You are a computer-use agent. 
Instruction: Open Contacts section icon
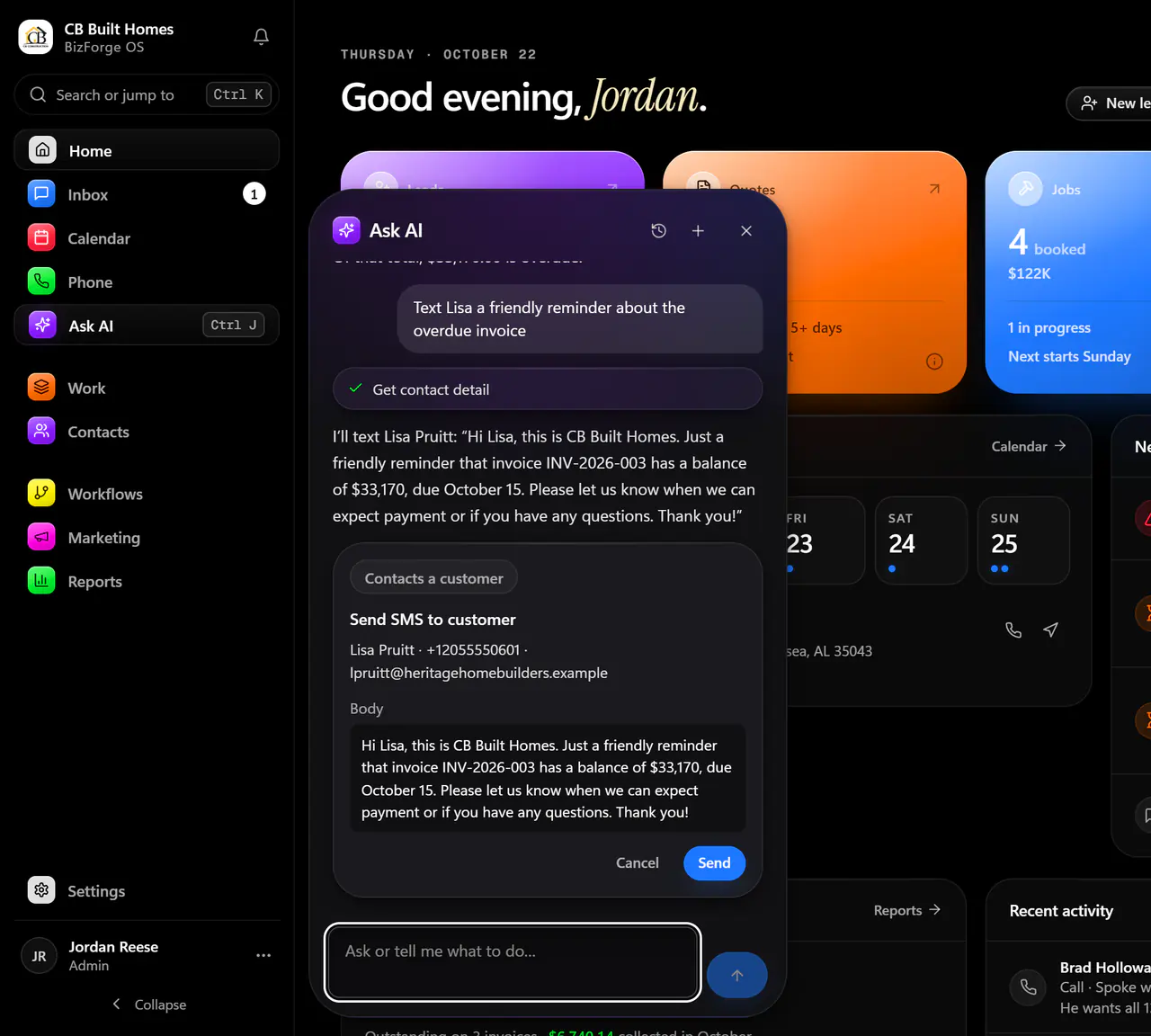point(41,432)
